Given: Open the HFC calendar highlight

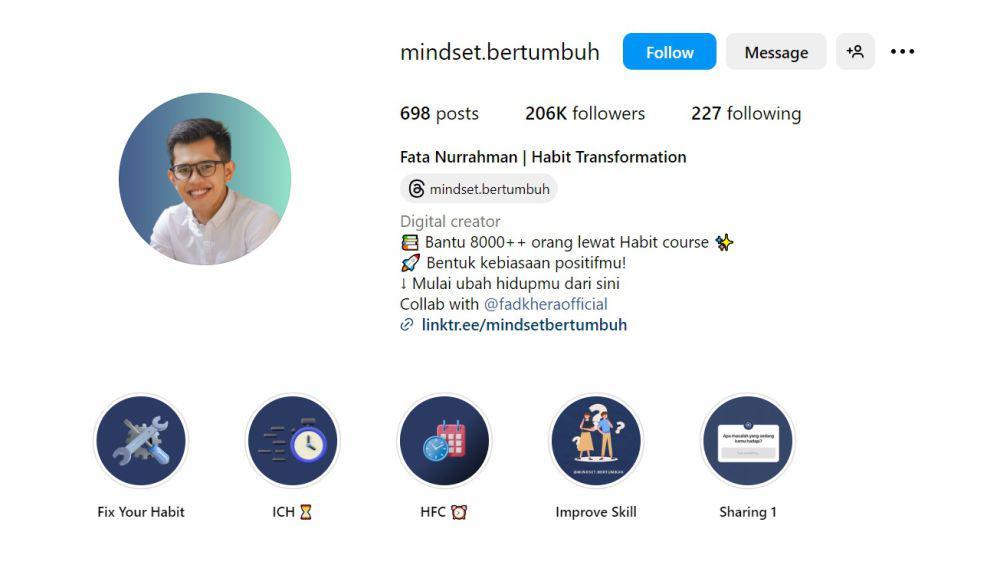Looking at the screenshot, I should click(445, 441).
